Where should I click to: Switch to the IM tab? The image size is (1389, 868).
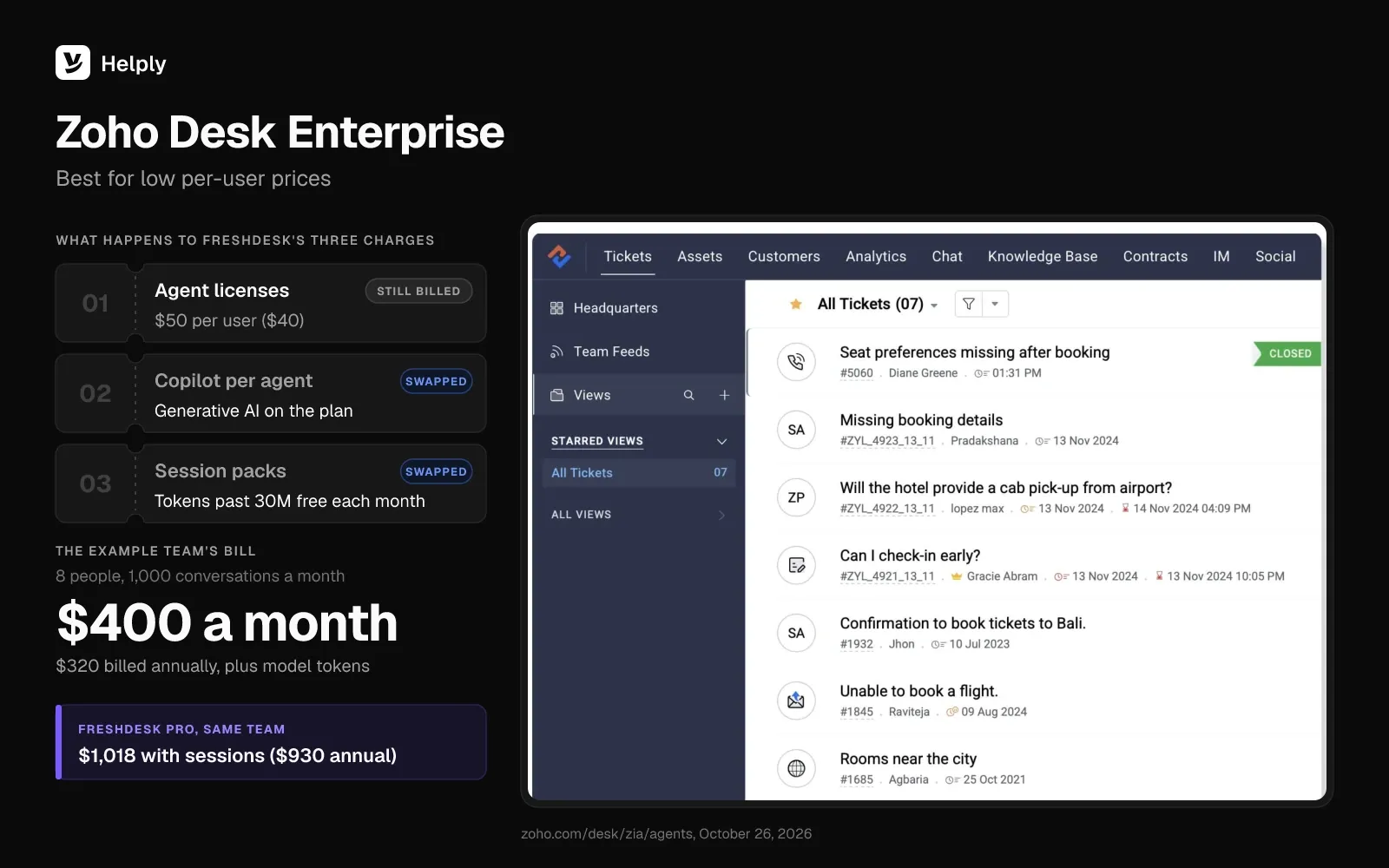[1221, 256]
